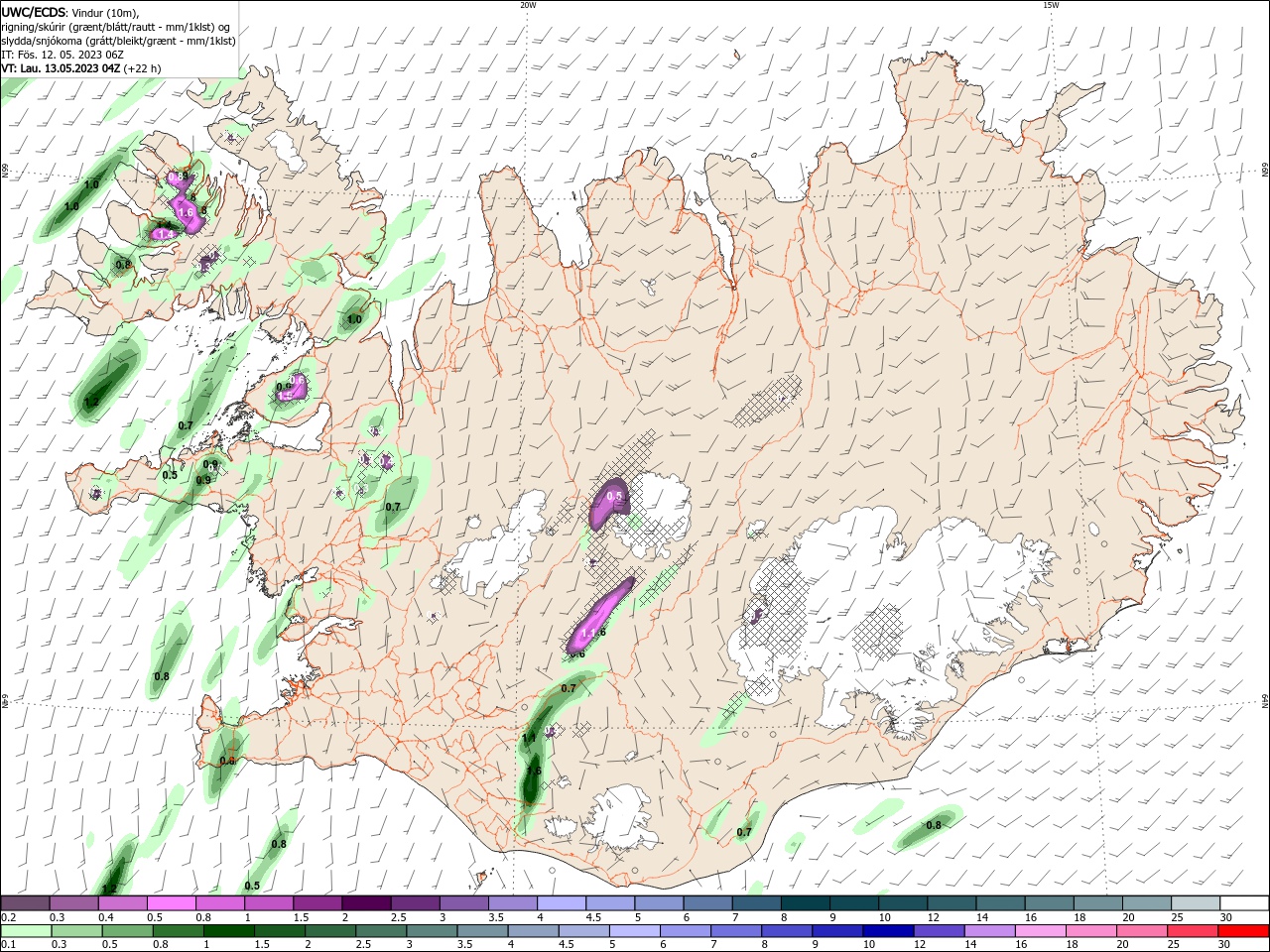This screenshot has width=1270, height=952.
Task: Click the bright pink 0.5 swatch in the upper legend
Action: pos(172,902)
